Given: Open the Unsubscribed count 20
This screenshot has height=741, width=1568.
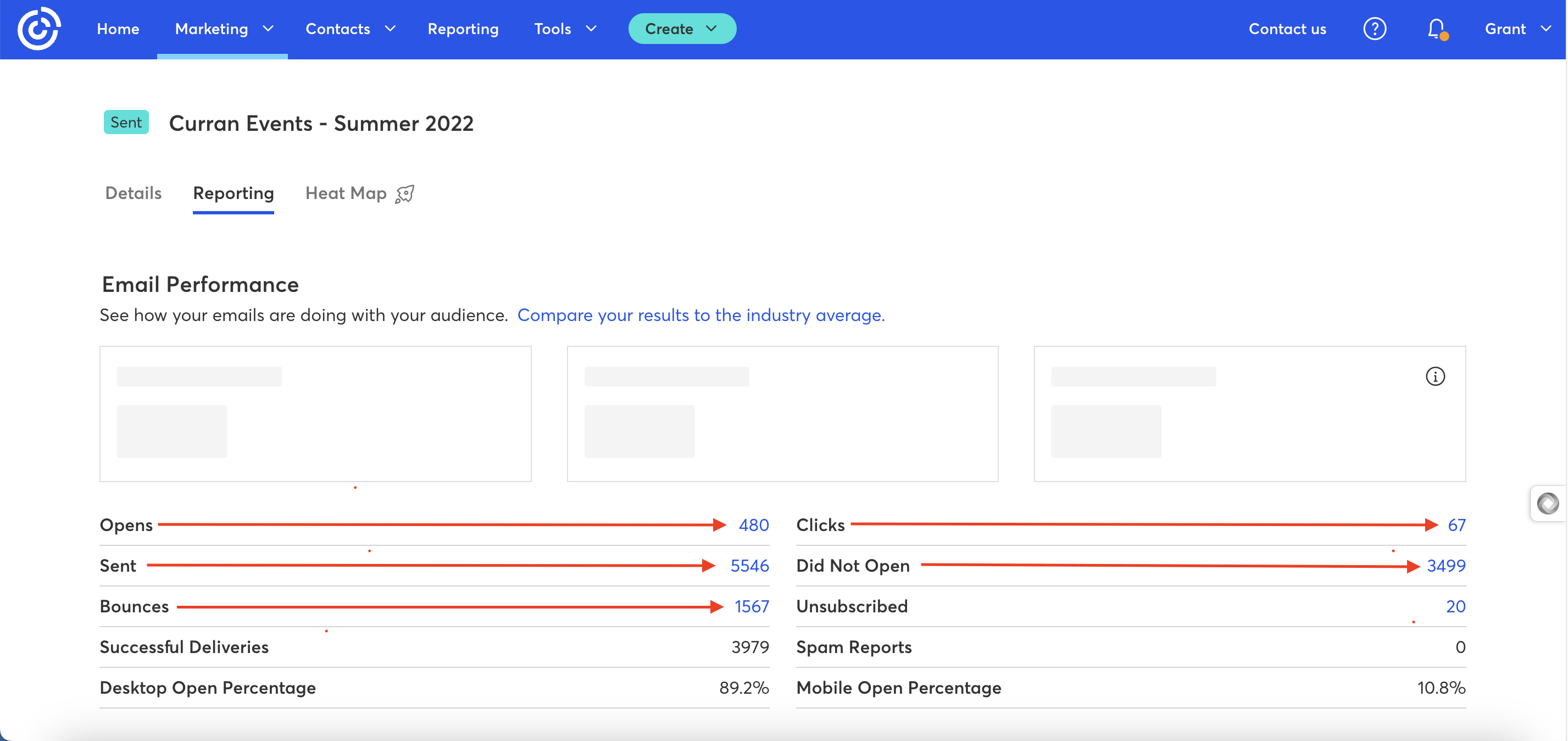Looking at the screenshot, I should click(x=1455, y=606).
